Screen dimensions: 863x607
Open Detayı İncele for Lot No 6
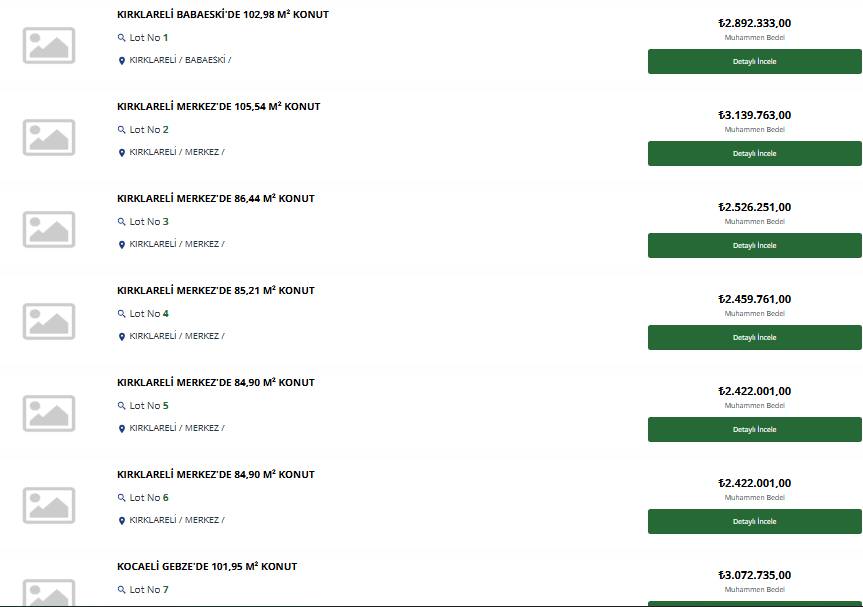[x=755, y=521]
